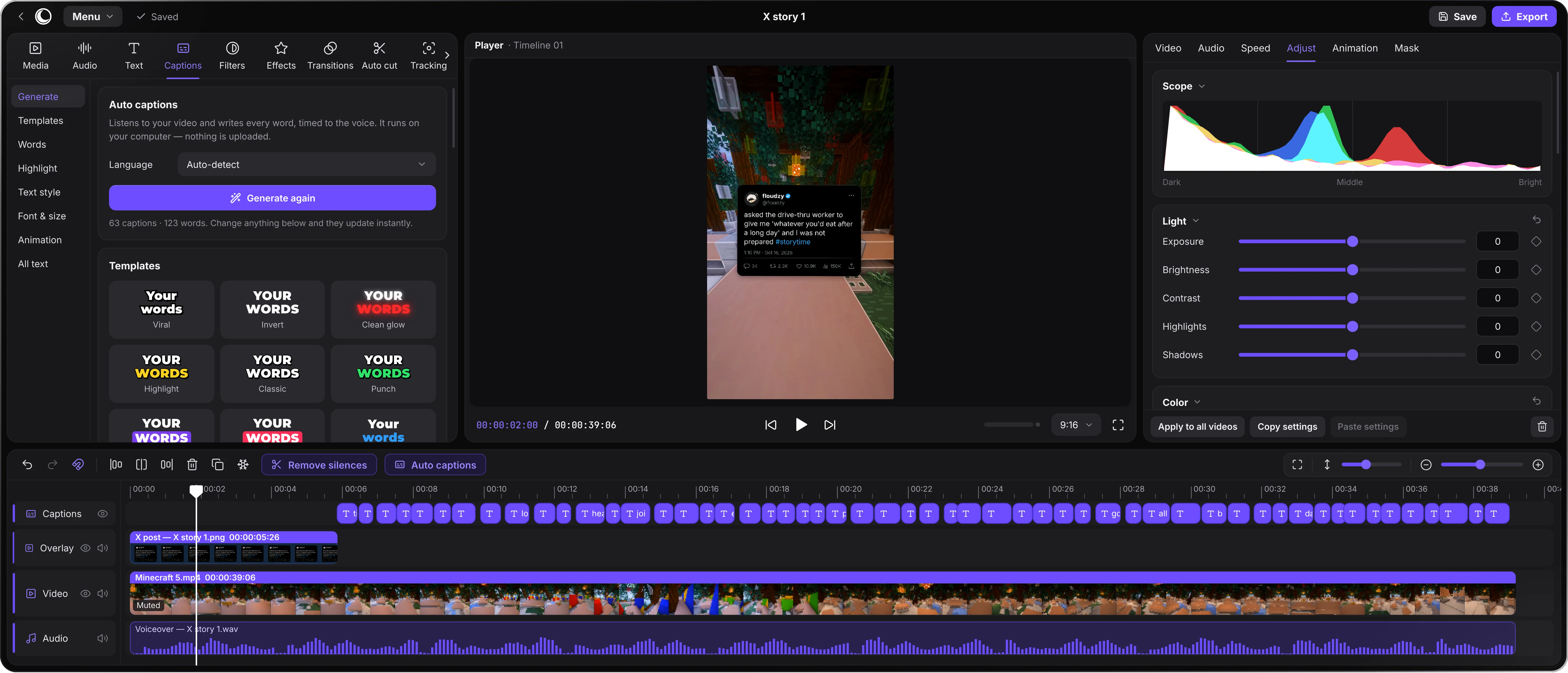Reset the Light section

click(1536, 220)
